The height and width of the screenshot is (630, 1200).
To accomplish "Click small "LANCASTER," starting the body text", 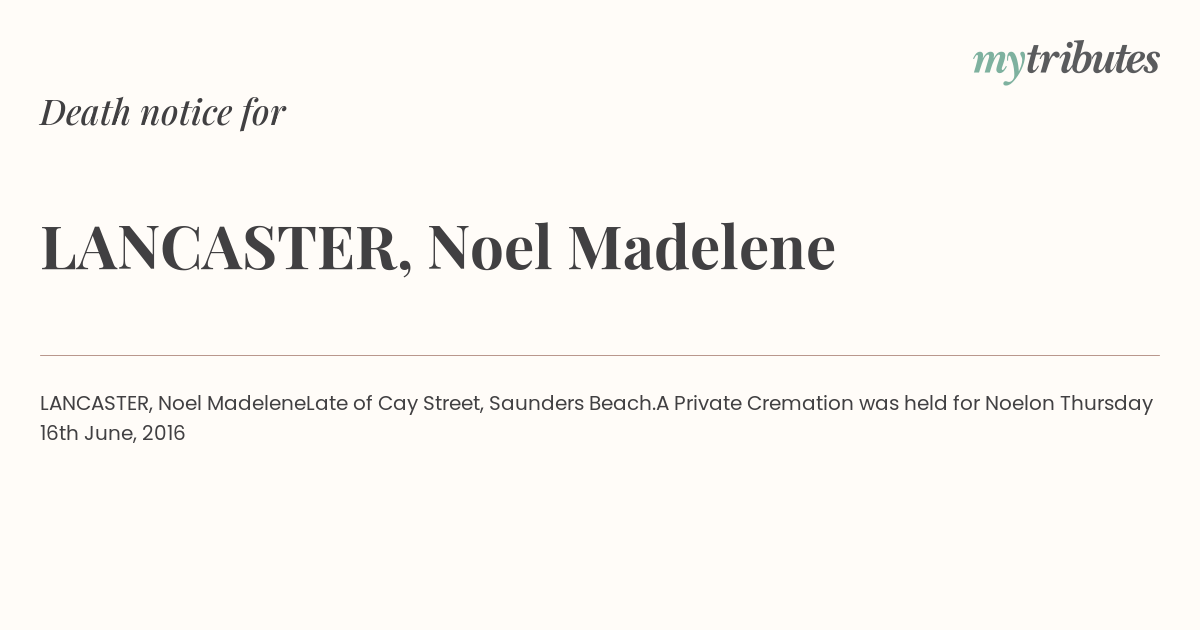I will [96, 404].
